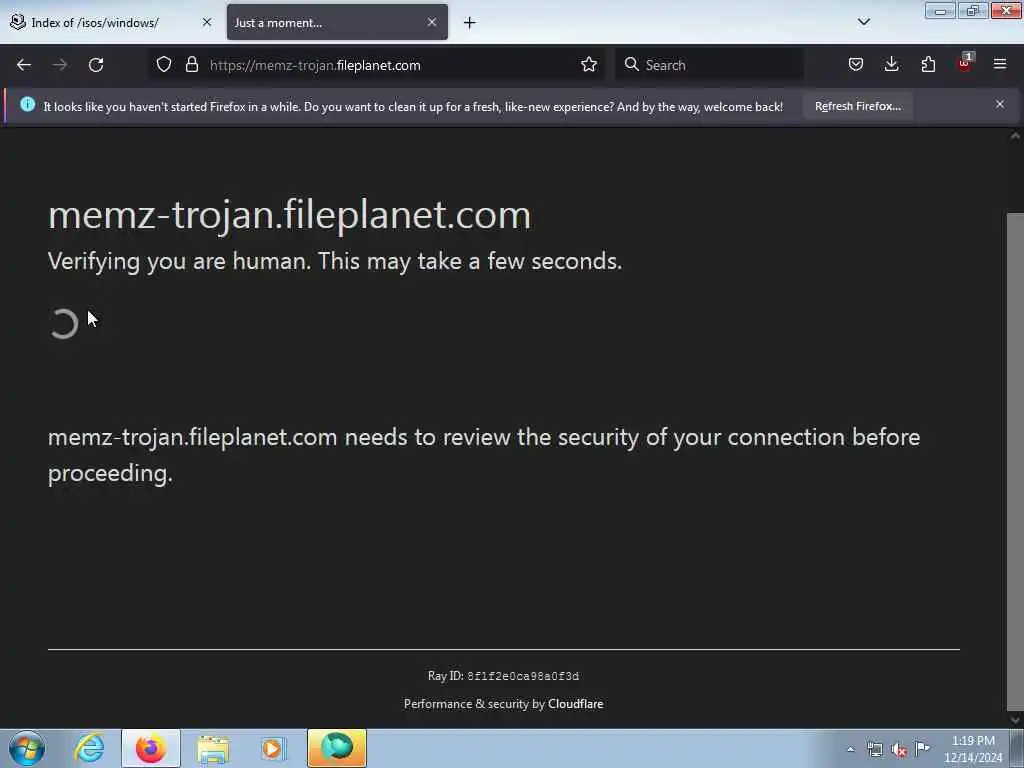Launch Internet Explorer from taskbar
Image resolution: width=1024 pixels, height=768 pixels.
pos(89,748)
